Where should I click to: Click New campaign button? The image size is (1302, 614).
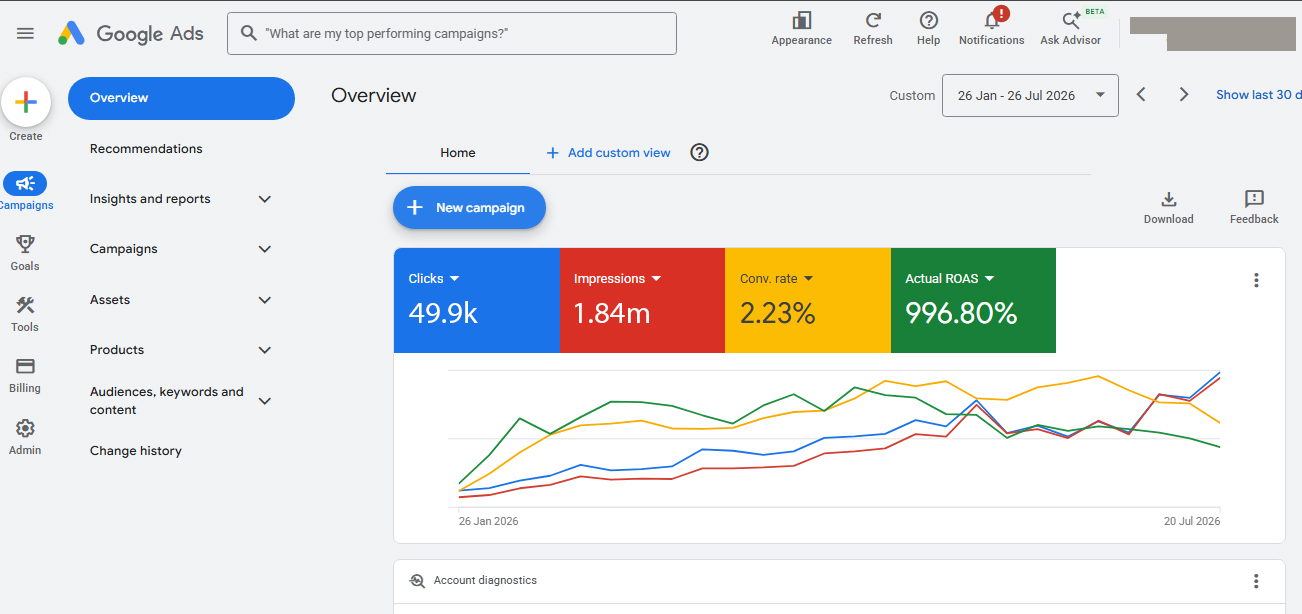(x=469, y=208)
